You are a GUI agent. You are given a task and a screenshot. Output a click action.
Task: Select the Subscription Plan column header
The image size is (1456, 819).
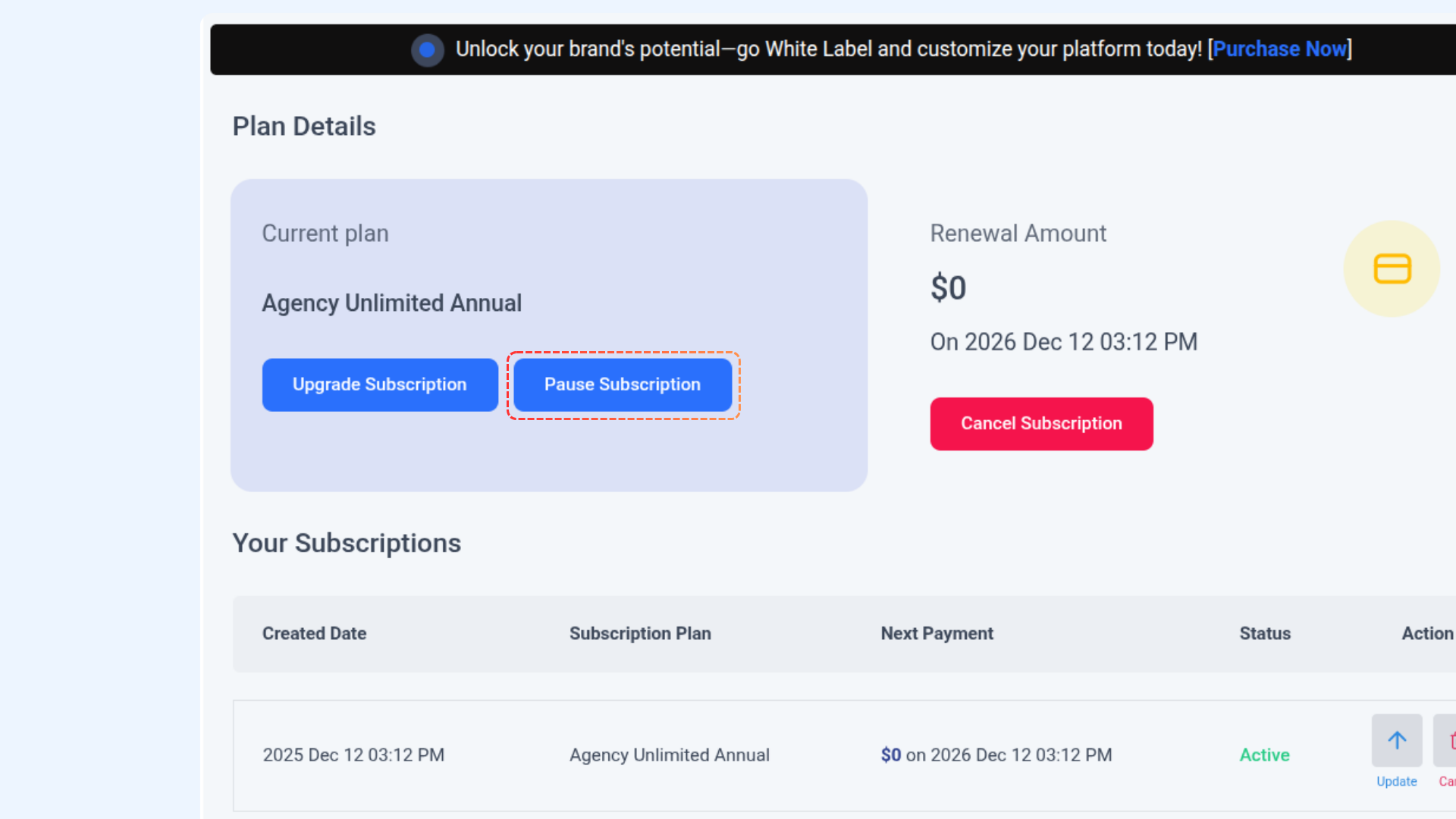(640, 633)
